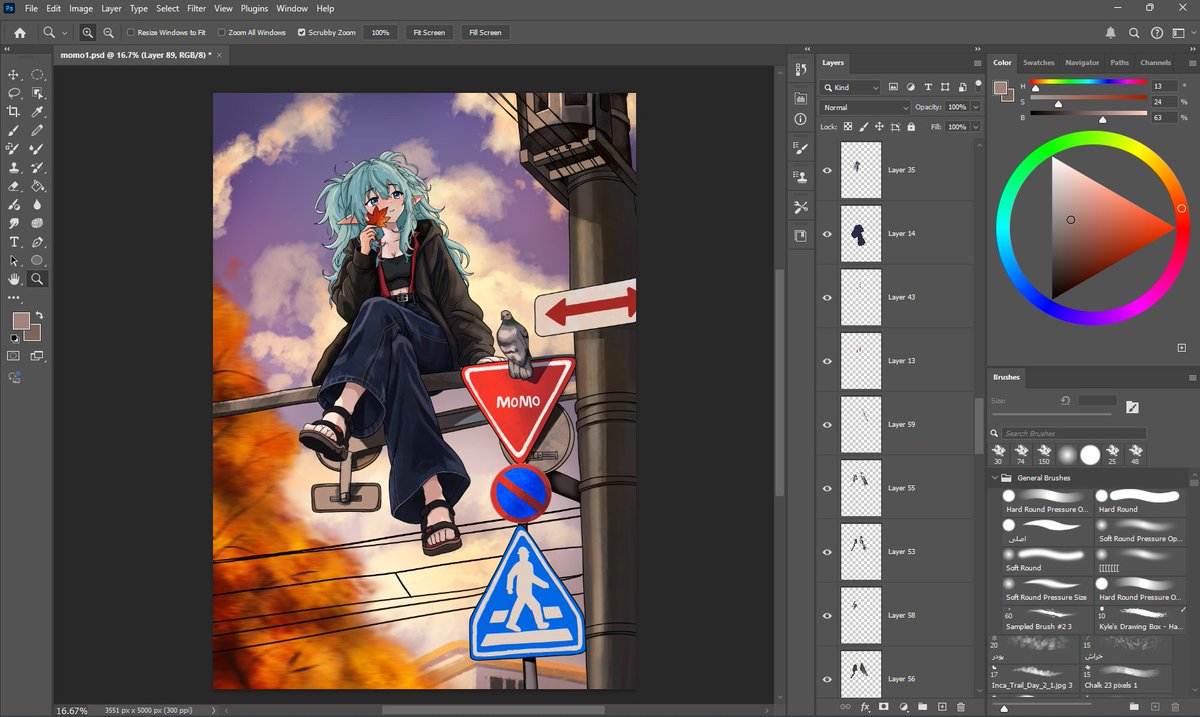
Task: Open the Plugins menu
Action: tap(254, 8)
